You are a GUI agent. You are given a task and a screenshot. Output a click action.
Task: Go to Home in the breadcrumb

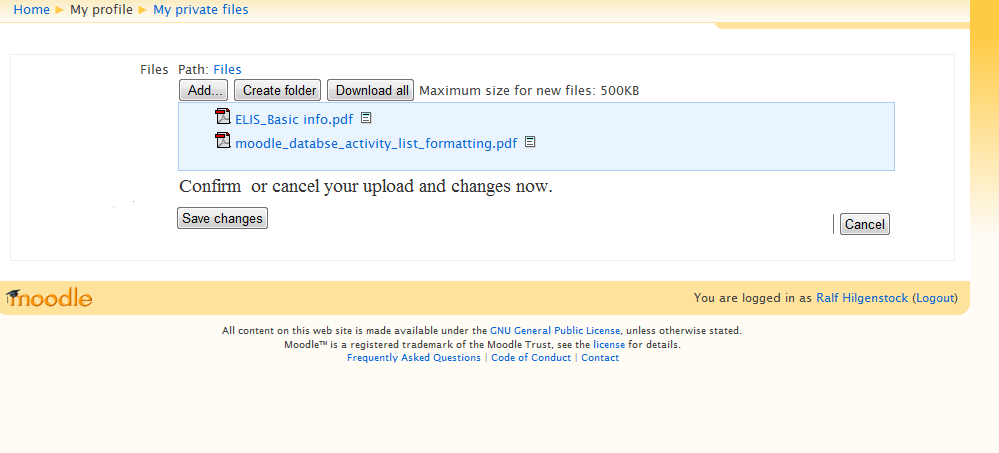click(31, 10)
